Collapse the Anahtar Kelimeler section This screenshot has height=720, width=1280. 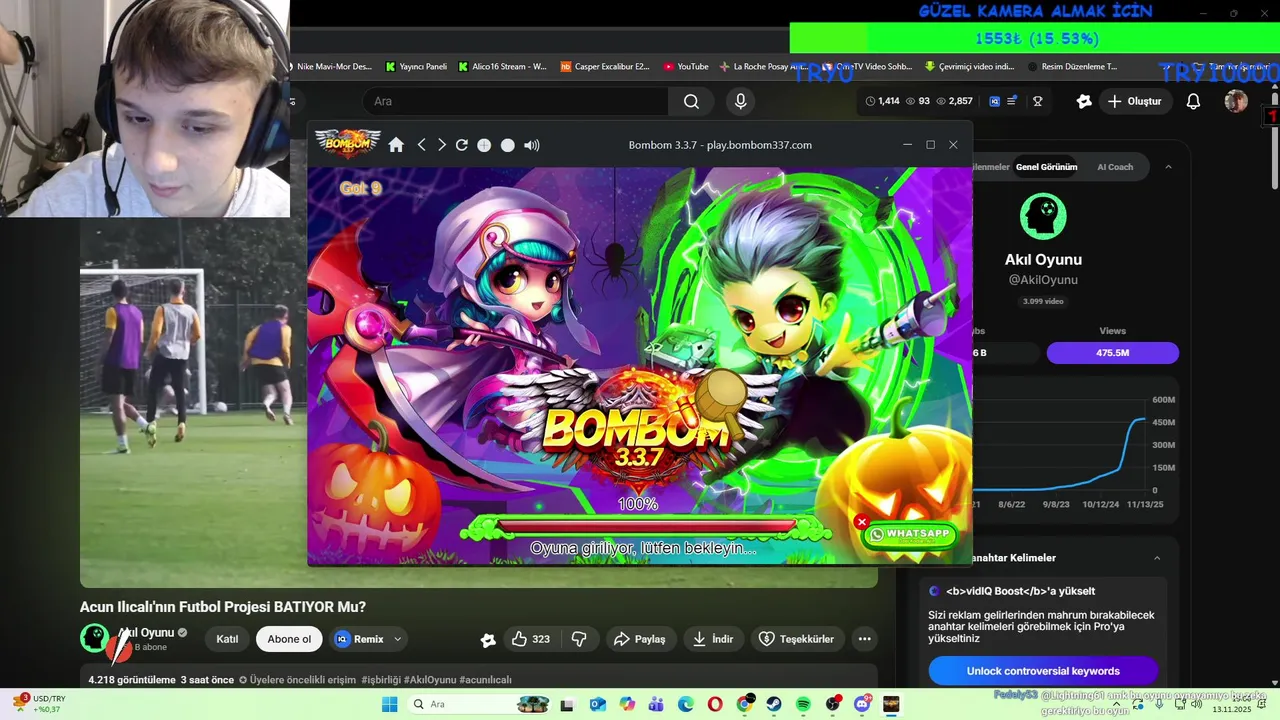point(1157,558)
